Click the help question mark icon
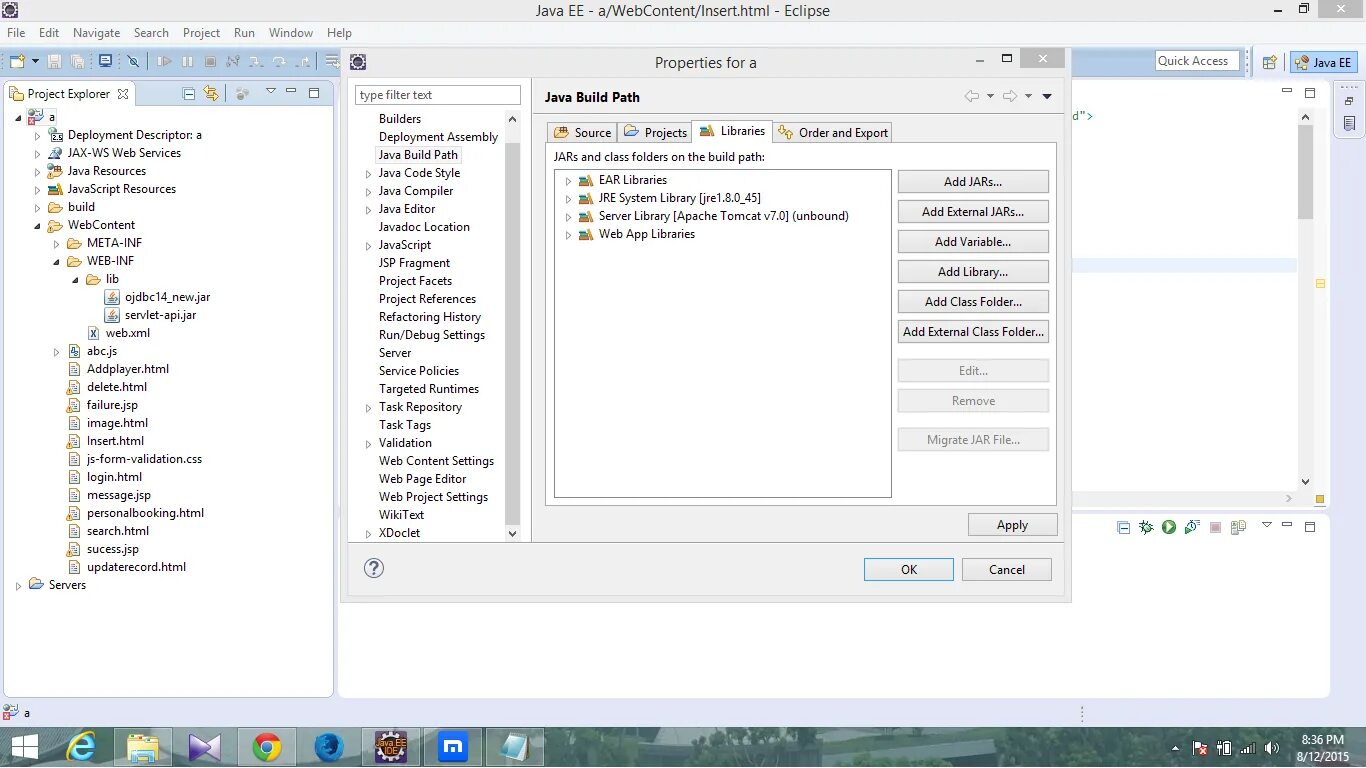The height and width of the screenshot is (768, 1366). (x=374, y=568)
